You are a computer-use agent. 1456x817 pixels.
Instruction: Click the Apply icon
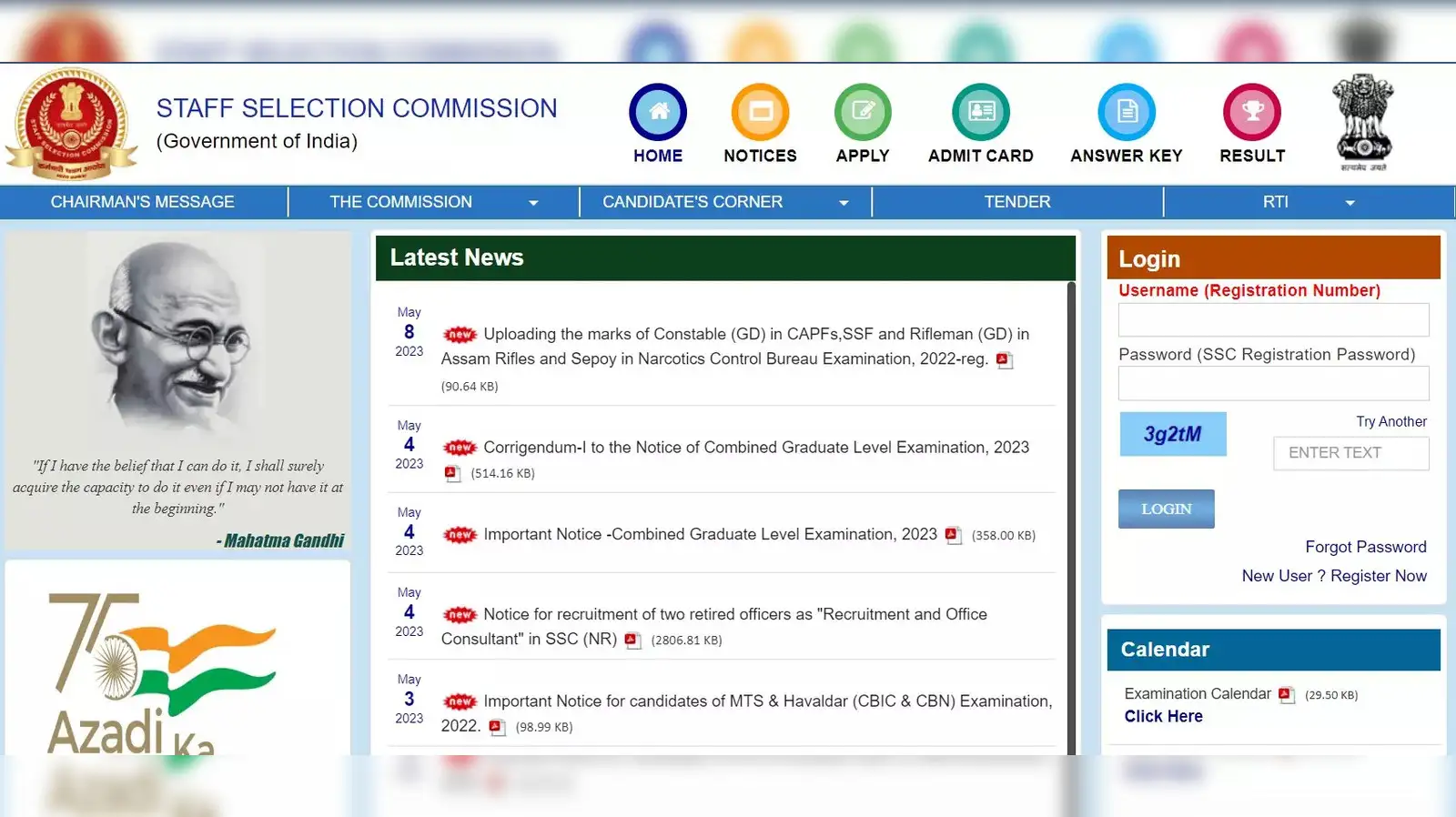862,112
